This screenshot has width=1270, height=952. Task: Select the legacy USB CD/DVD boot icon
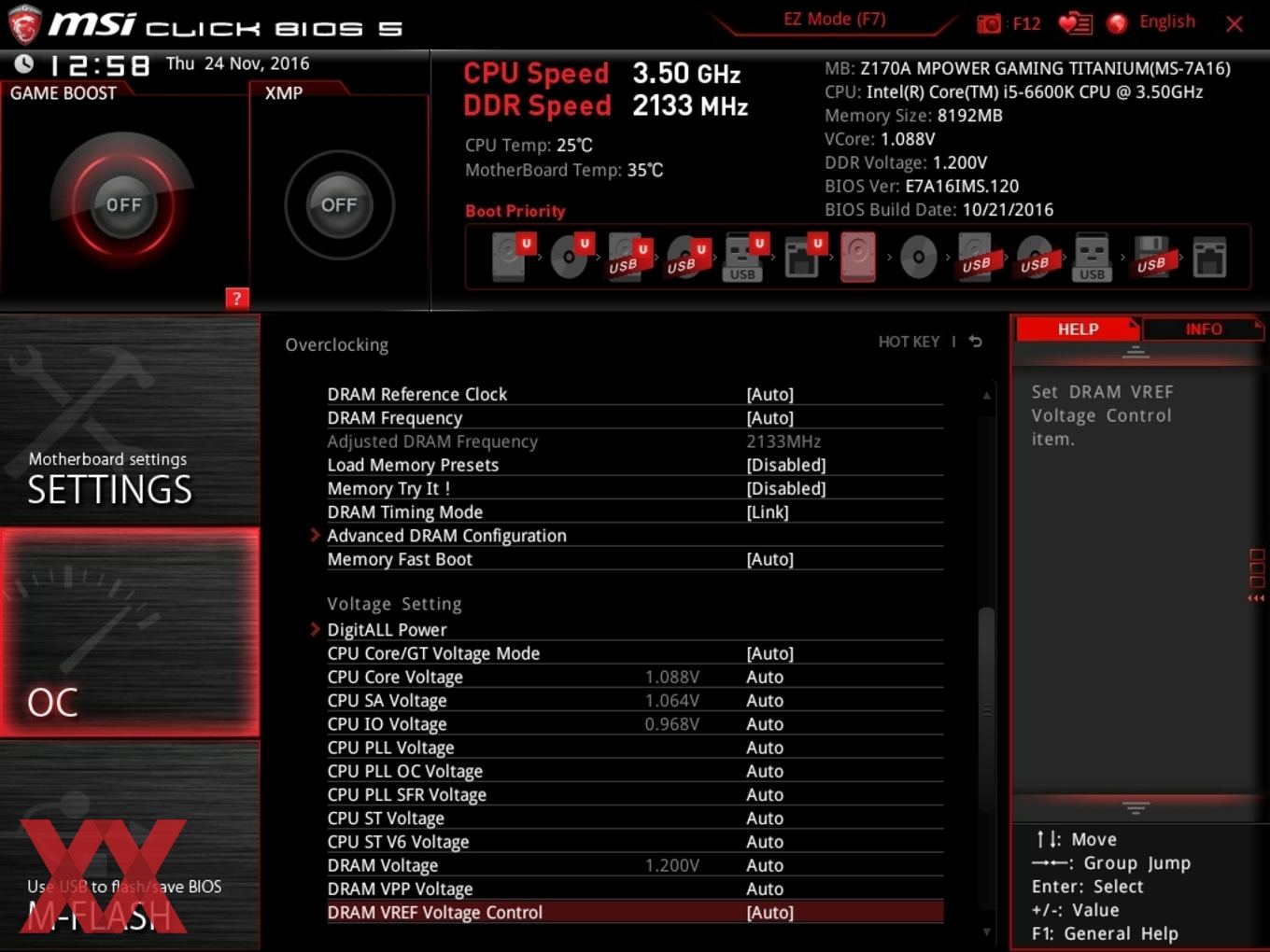[1035, 258]
